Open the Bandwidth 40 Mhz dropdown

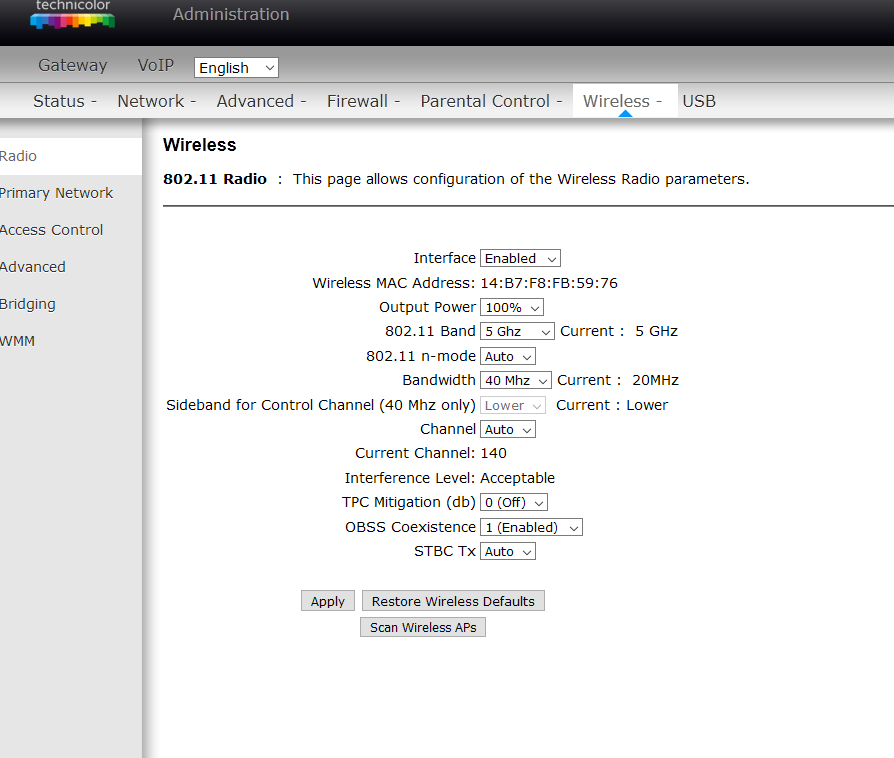pyautogui.click(x=515, y=380)
